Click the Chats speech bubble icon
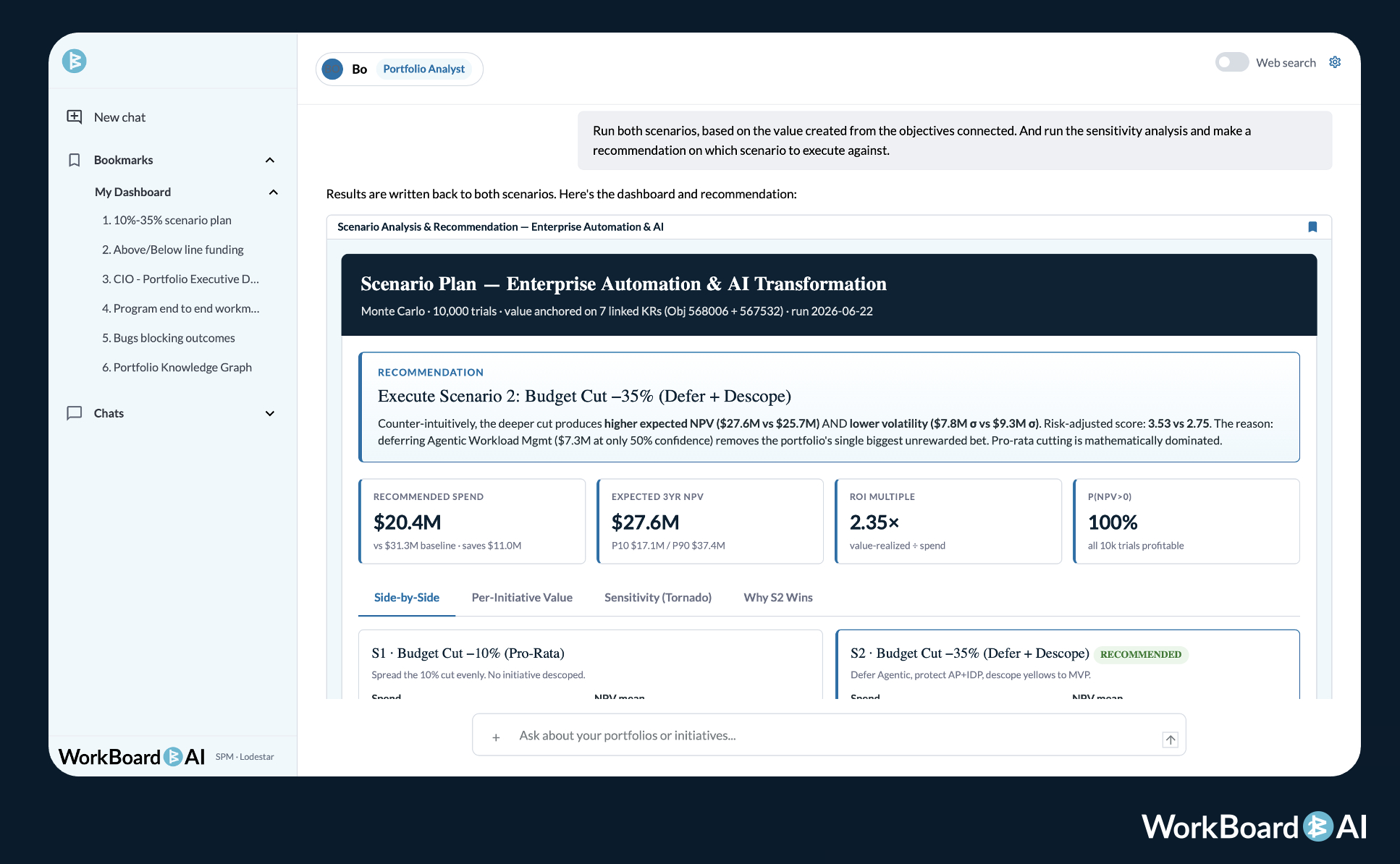 click(x=74, y=413)
